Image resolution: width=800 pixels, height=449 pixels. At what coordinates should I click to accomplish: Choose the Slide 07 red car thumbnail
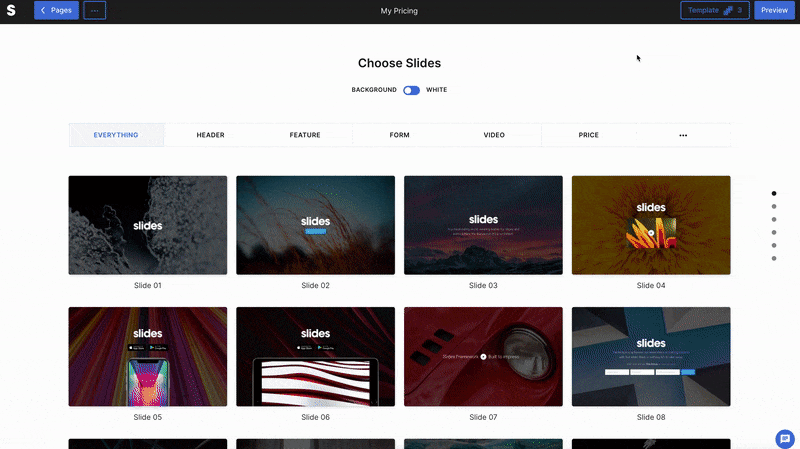(x=483, y=357)
